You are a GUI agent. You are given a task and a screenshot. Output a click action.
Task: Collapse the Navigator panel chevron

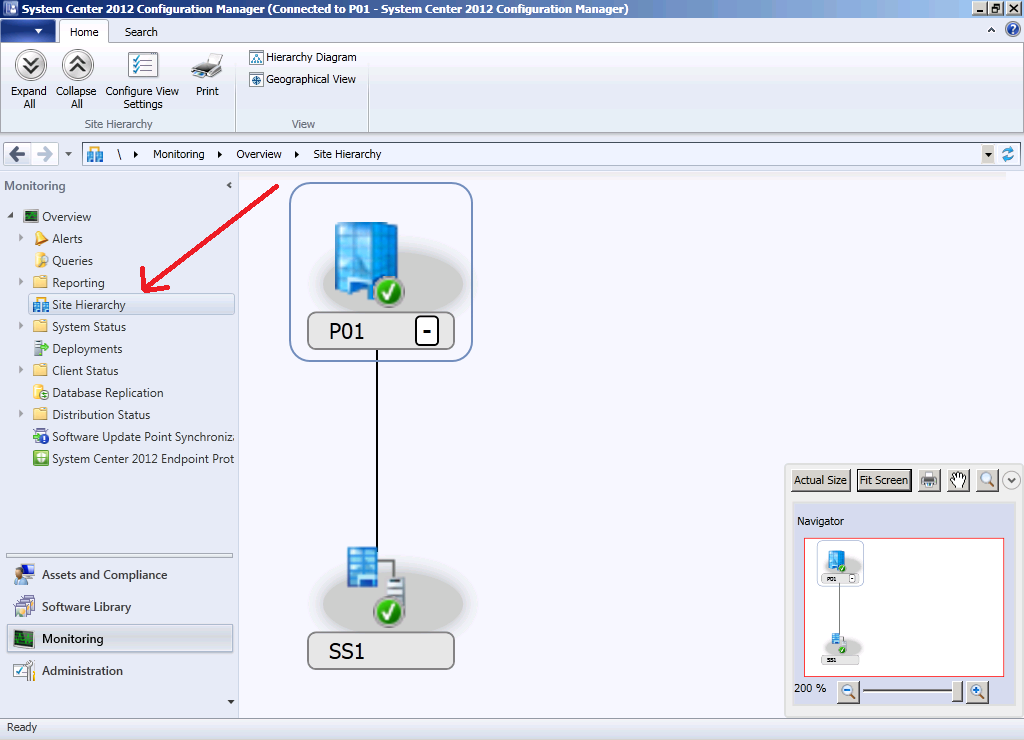pyautogui.click(x=1011, y=481)
